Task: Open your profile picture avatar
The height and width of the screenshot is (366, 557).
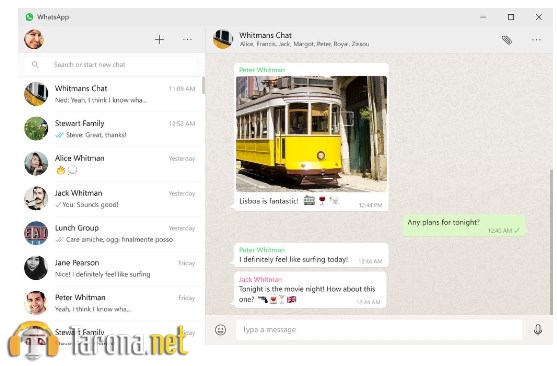Action: click(x=34, y=39)
